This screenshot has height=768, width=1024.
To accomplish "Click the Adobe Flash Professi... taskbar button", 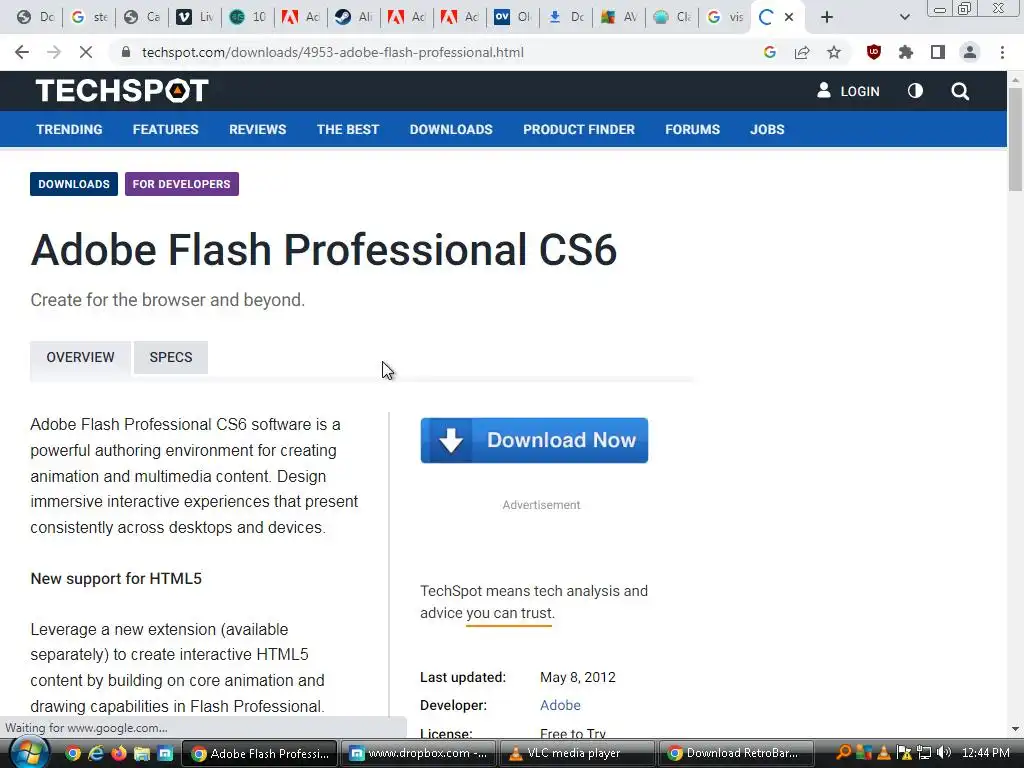I will click(259, 753).
